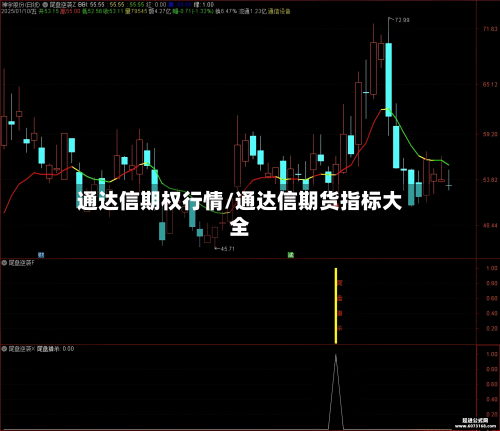500x431 pixels.
Task: Click the 65.12 price axis value
Action: 490,84
